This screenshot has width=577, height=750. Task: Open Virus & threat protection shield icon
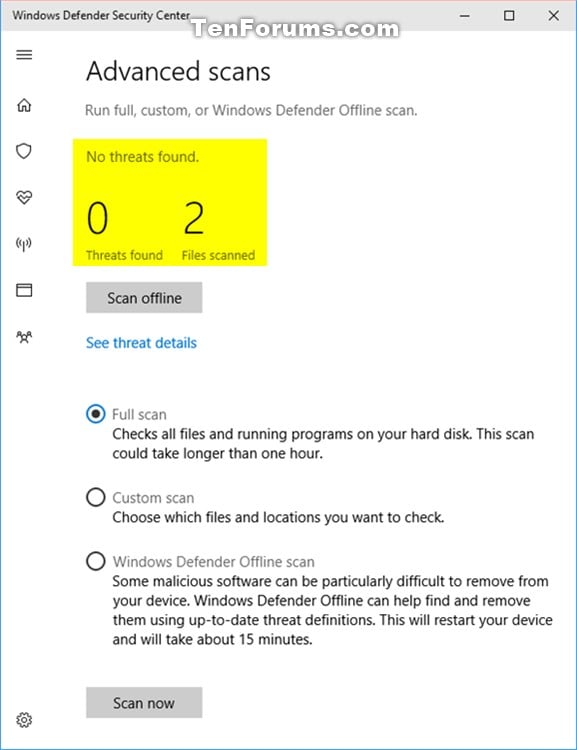pyautogui.click(x=24, y=151)
